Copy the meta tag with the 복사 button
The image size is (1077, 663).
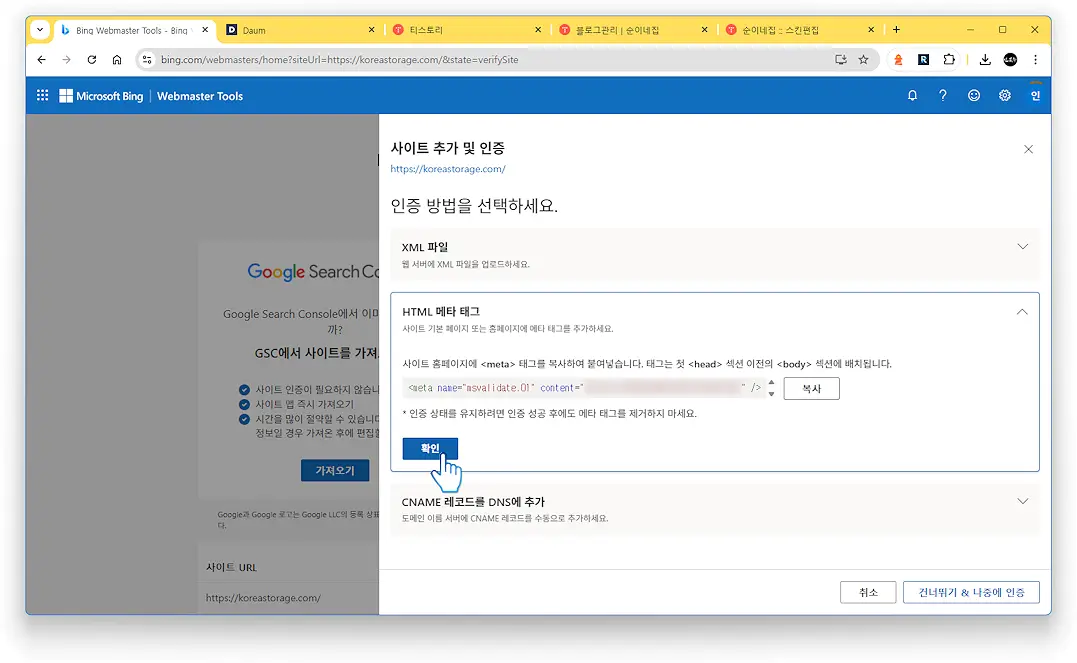pyautogui.click(x=811, y=388)
